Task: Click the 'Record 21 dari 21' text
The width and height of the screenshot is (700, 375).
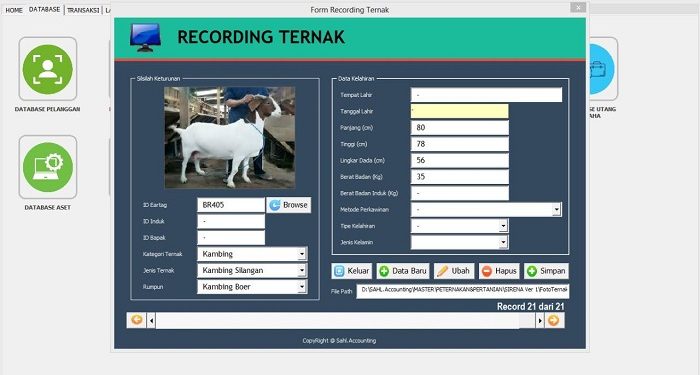Action: [x=530, y=306]
